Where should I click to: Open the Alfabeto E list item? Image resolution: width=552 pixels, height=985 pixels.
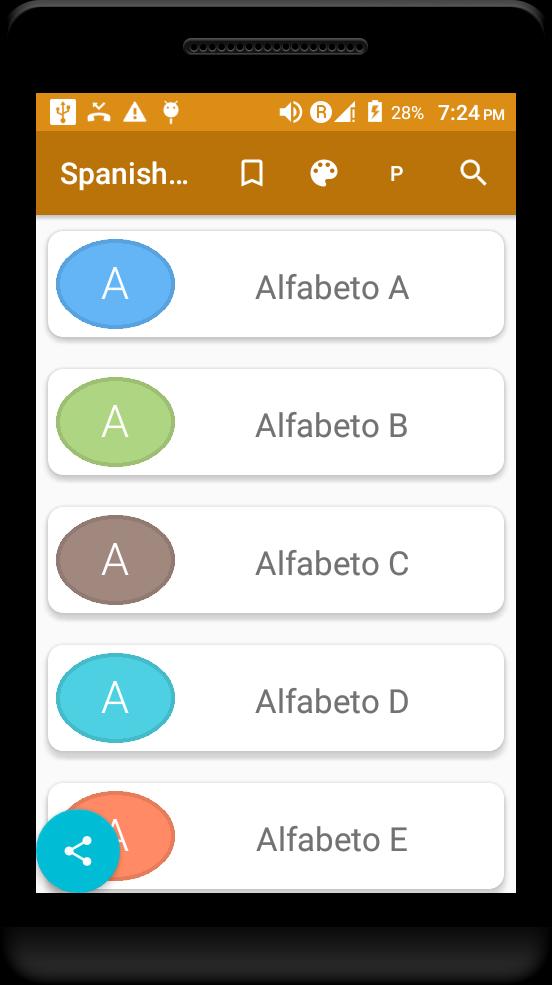[x=276, y=835]
